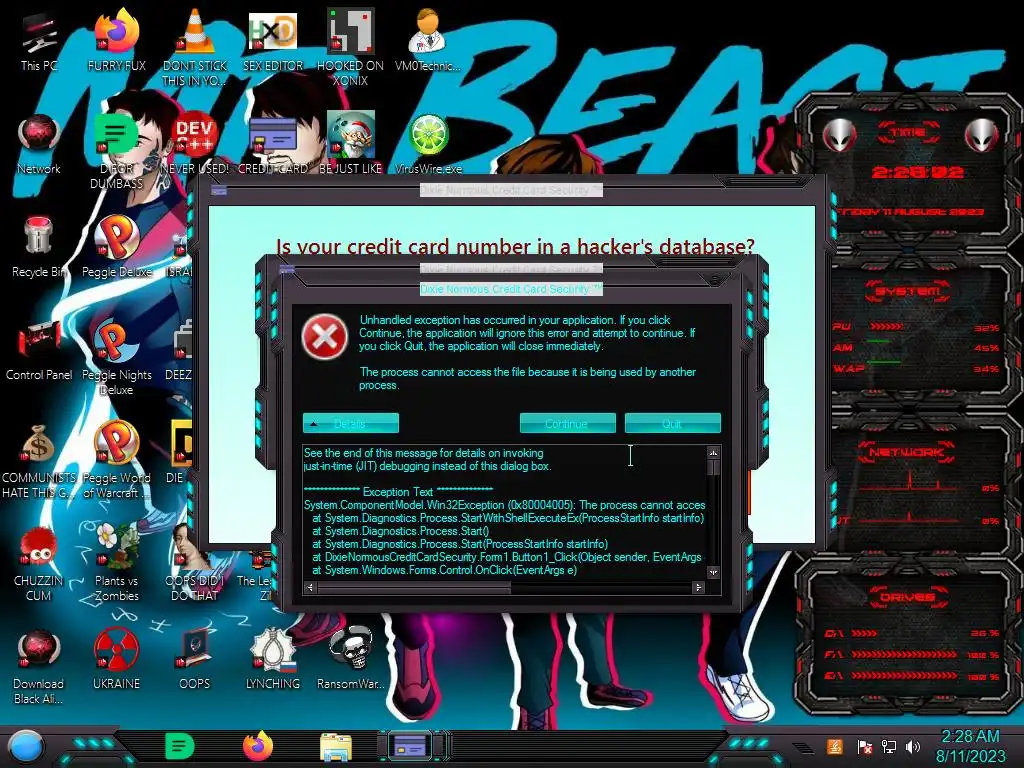
Task: Open the UKRAINE radiation icon
Action: pyautogui.click(x=116, y=660)
